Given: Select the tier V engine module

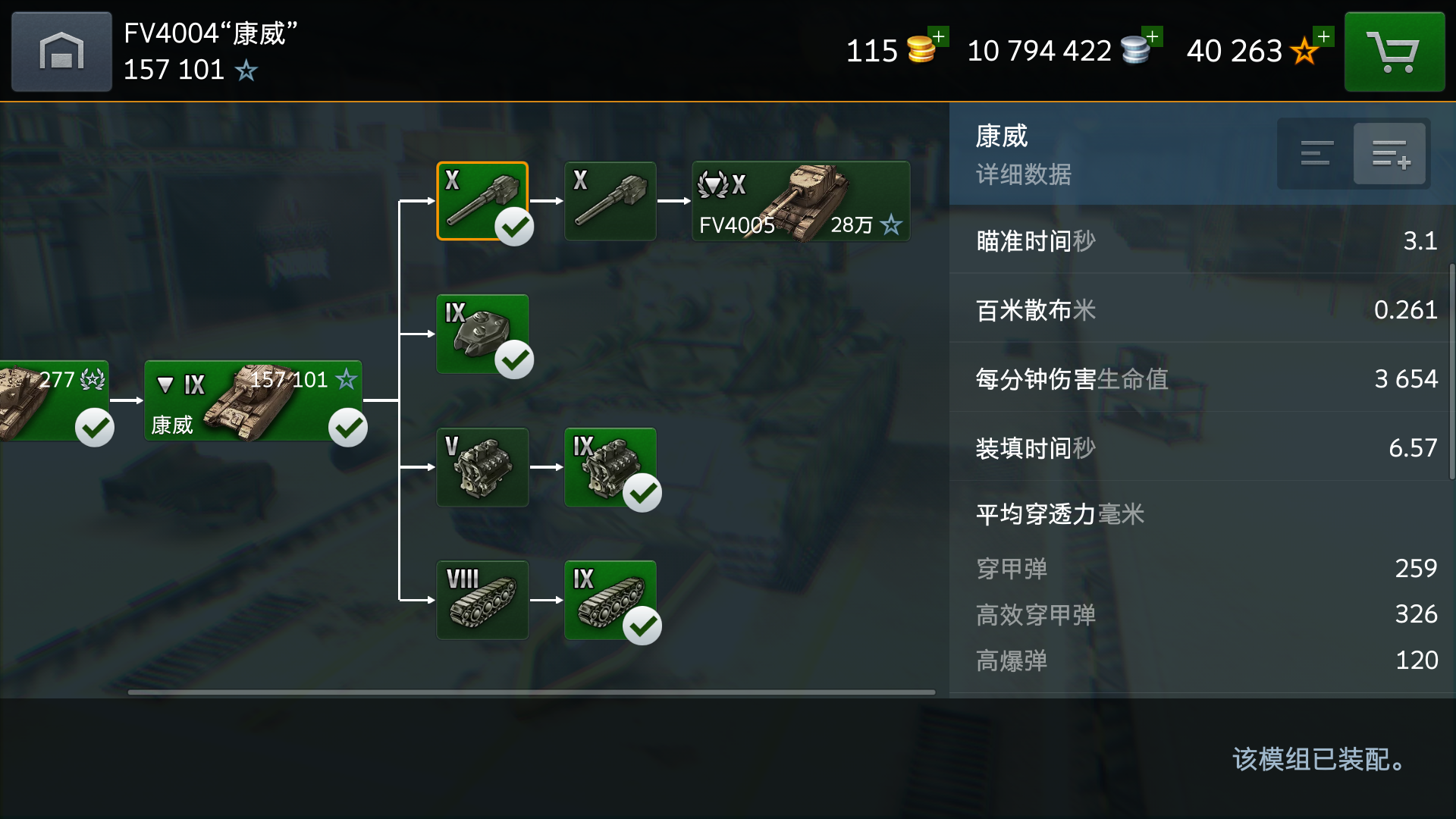Looking at the screenshot, I should tap(482, 467).
